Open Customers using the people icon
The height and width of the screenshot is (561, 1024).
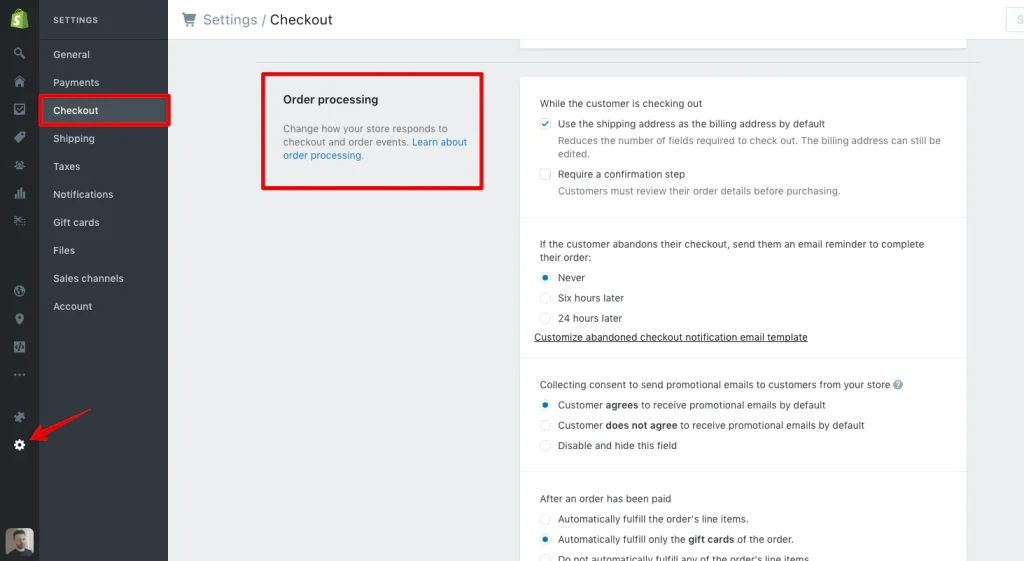click(x=19, y=165)
